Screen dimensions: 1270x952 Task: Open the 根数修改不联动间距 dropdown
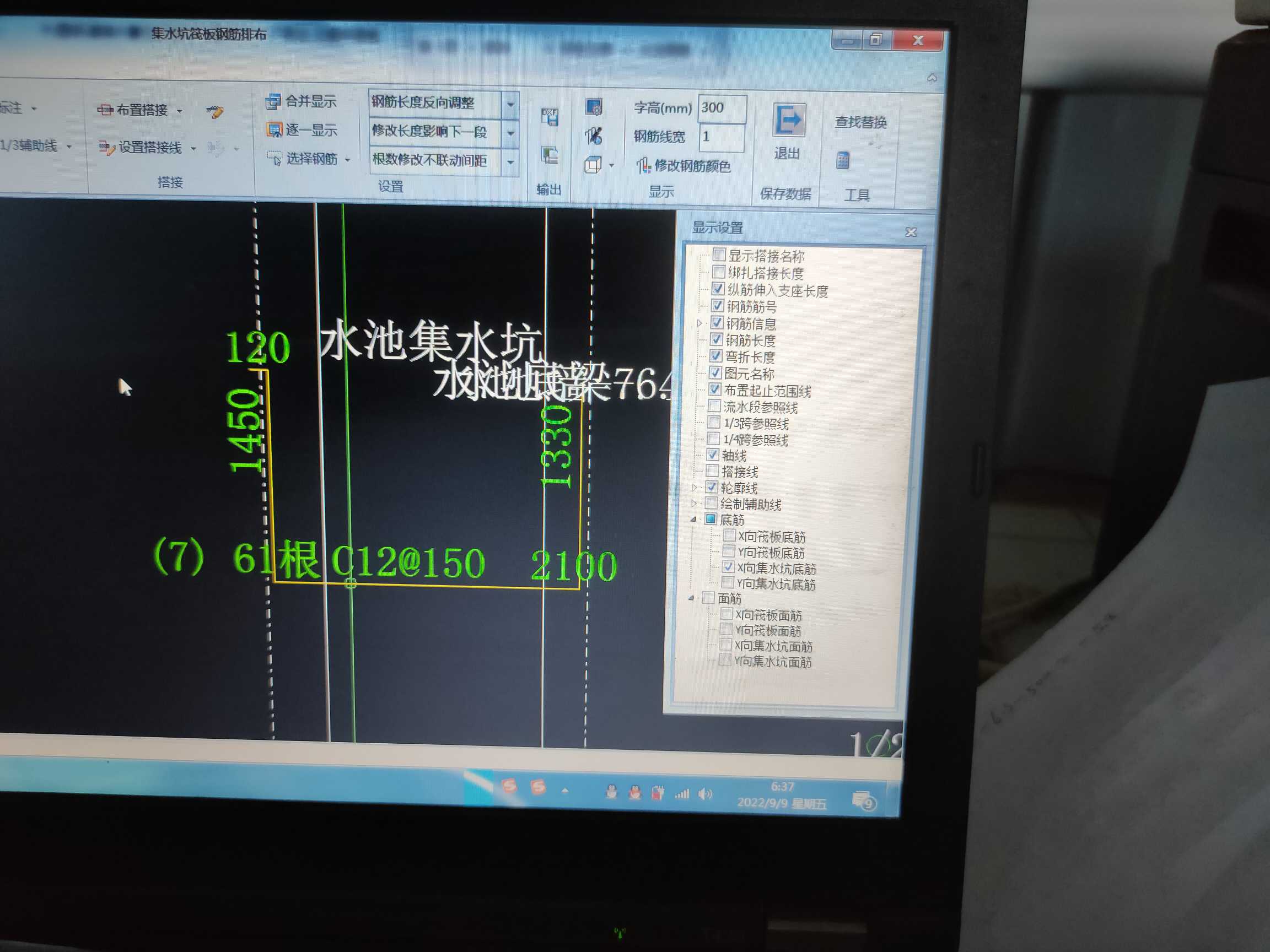510,163
